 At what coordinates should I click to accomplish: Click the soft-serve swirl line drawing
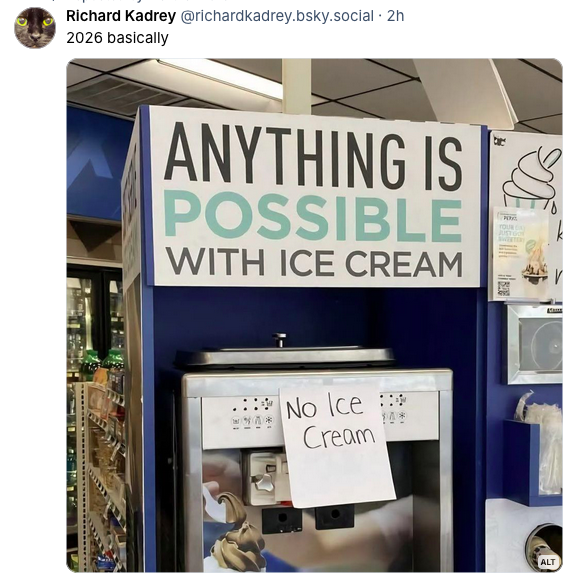click(x=533, y=178)
